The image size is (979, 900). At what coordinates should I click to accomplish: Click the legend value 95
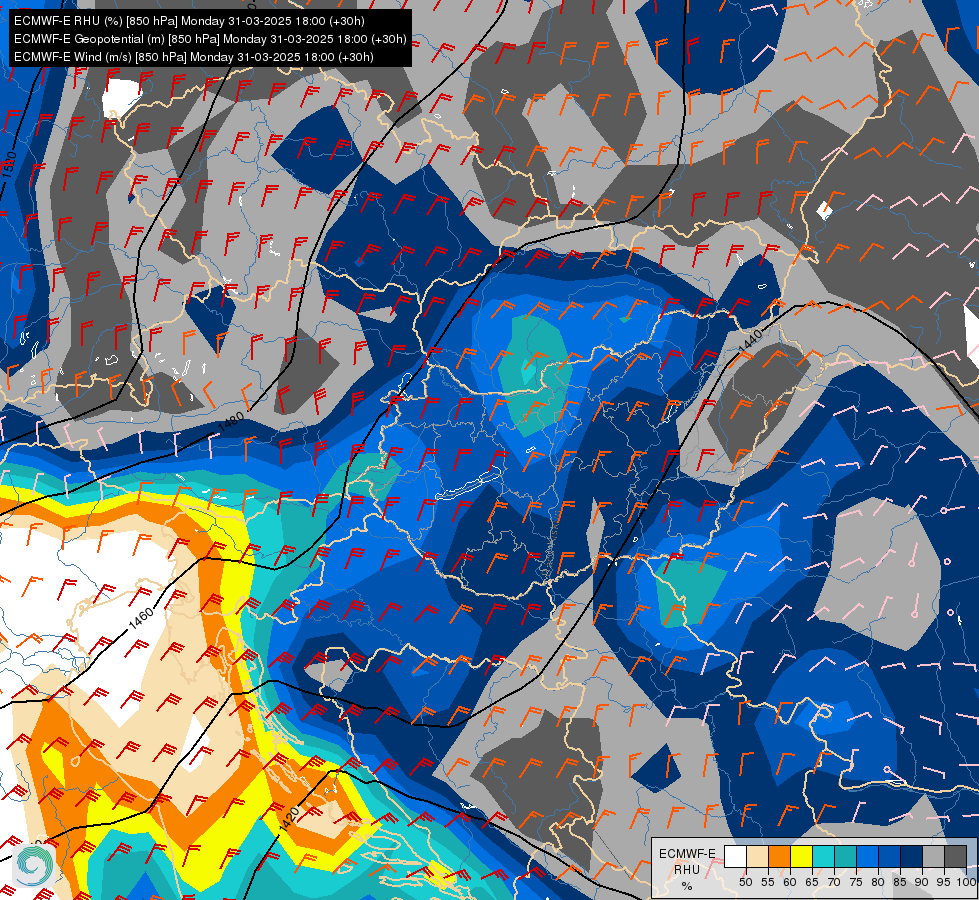(x=944, y=882)
